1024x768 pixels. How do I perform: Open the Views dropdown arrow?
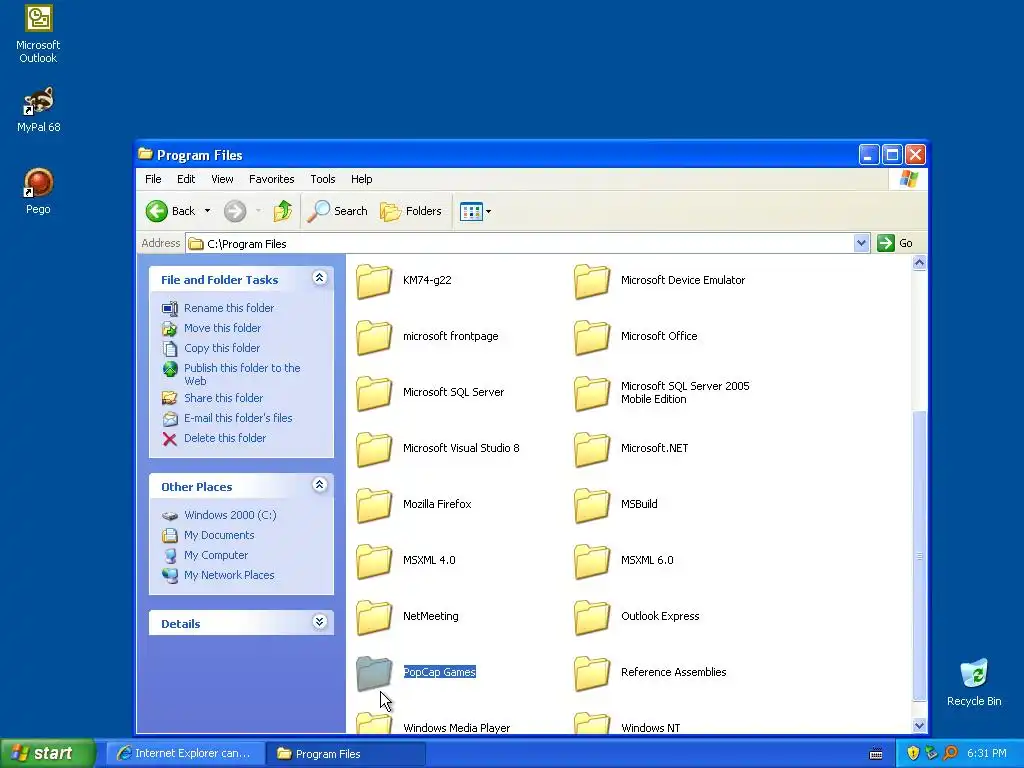488,212
